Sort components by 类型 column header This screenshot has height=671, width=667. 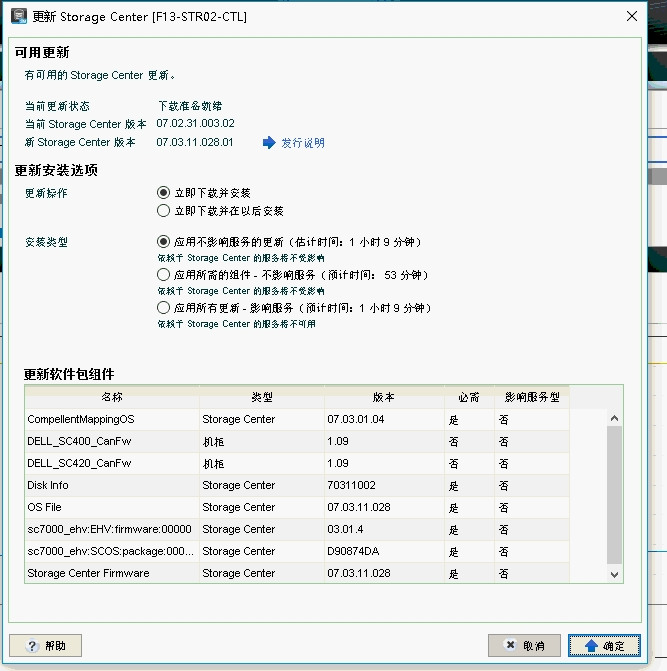pos(262,397)
